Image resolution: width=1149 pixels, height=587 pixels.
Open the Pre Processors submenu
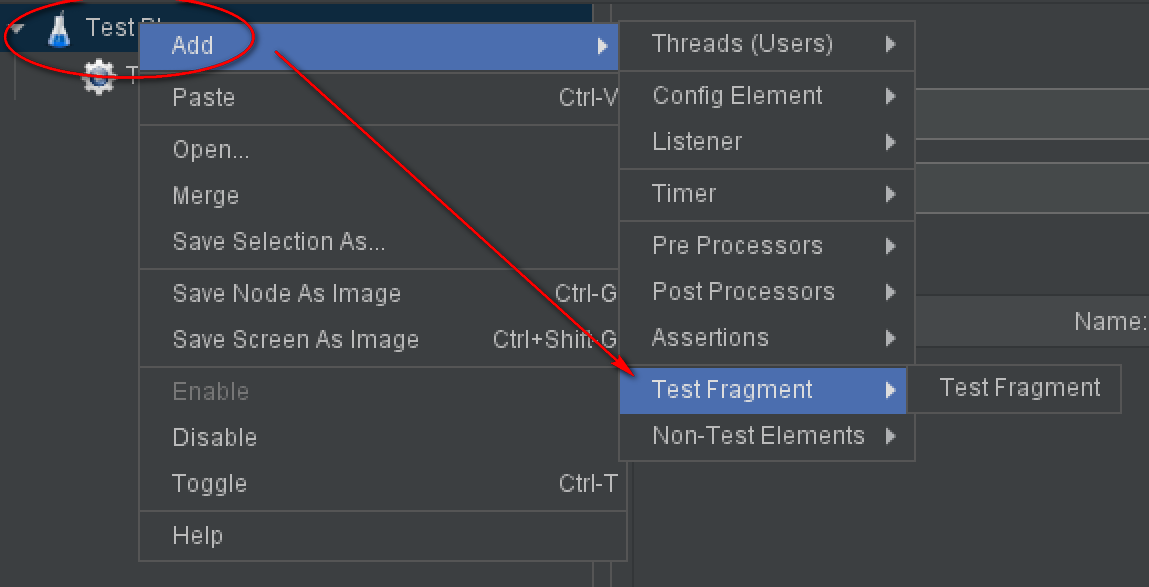[x=766, y=245]
